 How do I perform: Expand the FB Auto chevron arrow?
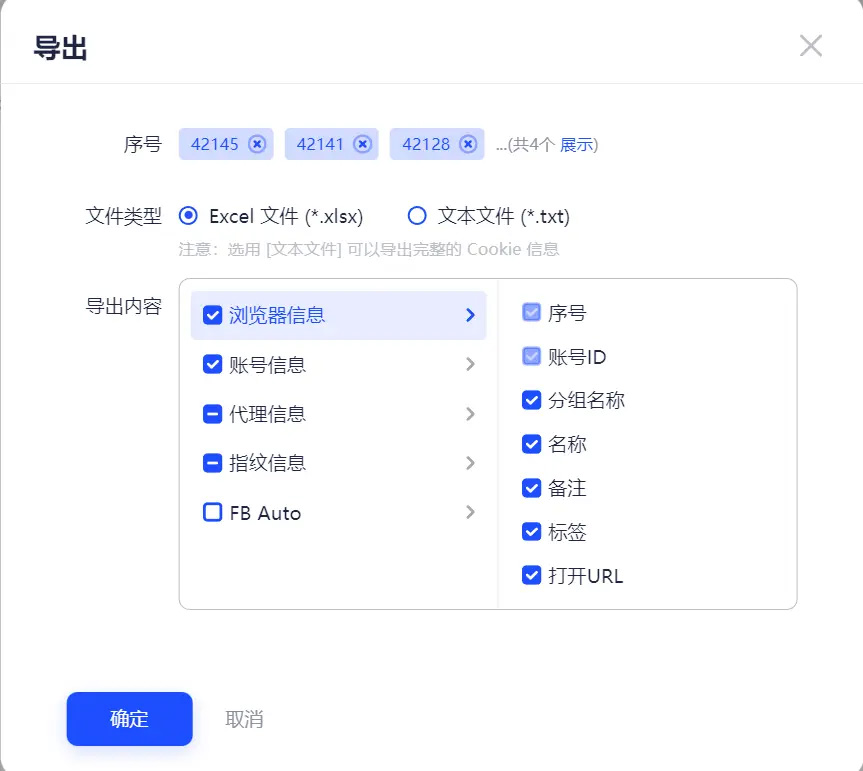coord(470,512)
